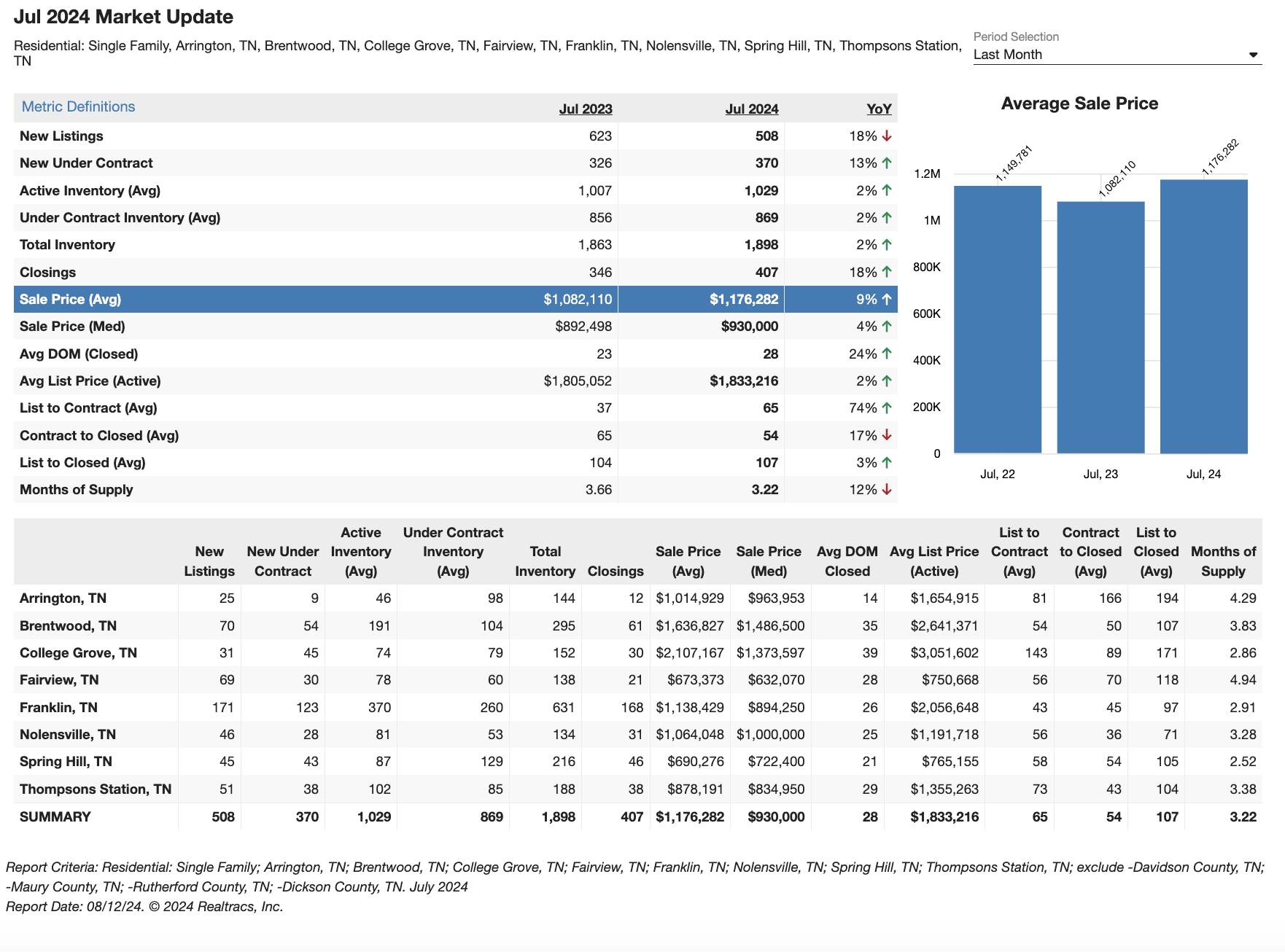Click the Thompsons Station, TN row label
1285x952 pixels.
[x=96, y=789]
